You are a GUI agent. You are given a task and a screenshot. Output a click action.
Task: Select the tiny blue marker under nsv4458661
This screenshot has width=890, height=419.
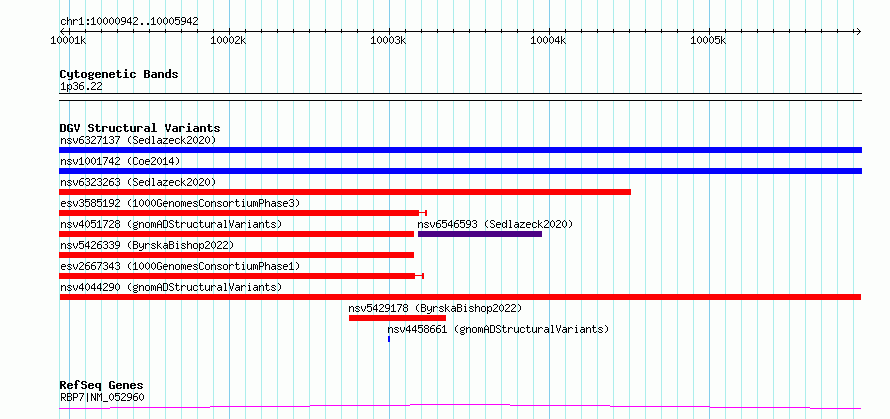[389, 339]
